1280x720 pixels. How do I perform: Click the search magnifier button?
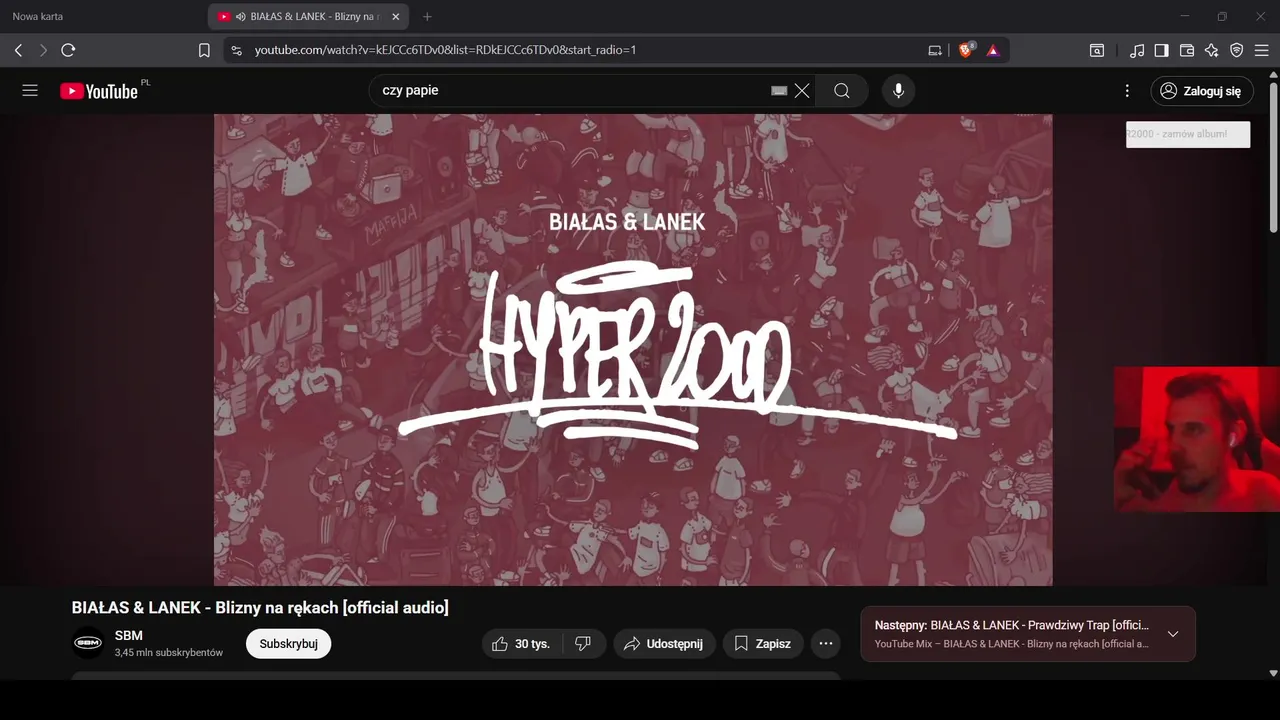[x=842, y=91]
